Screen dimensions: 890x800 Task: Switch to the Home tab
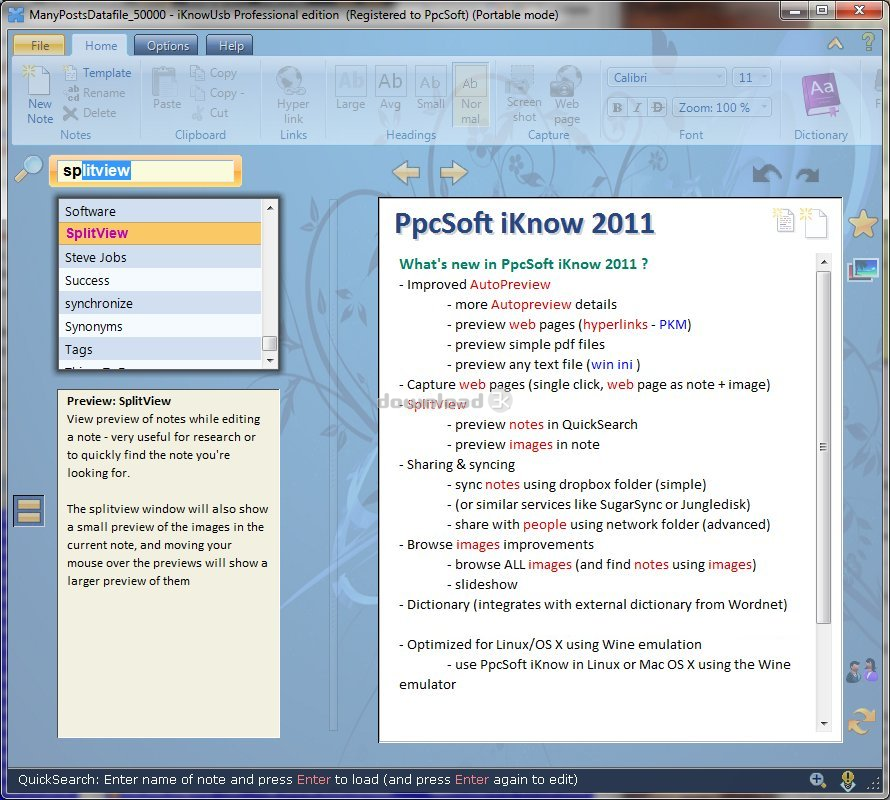pos(101,45)
